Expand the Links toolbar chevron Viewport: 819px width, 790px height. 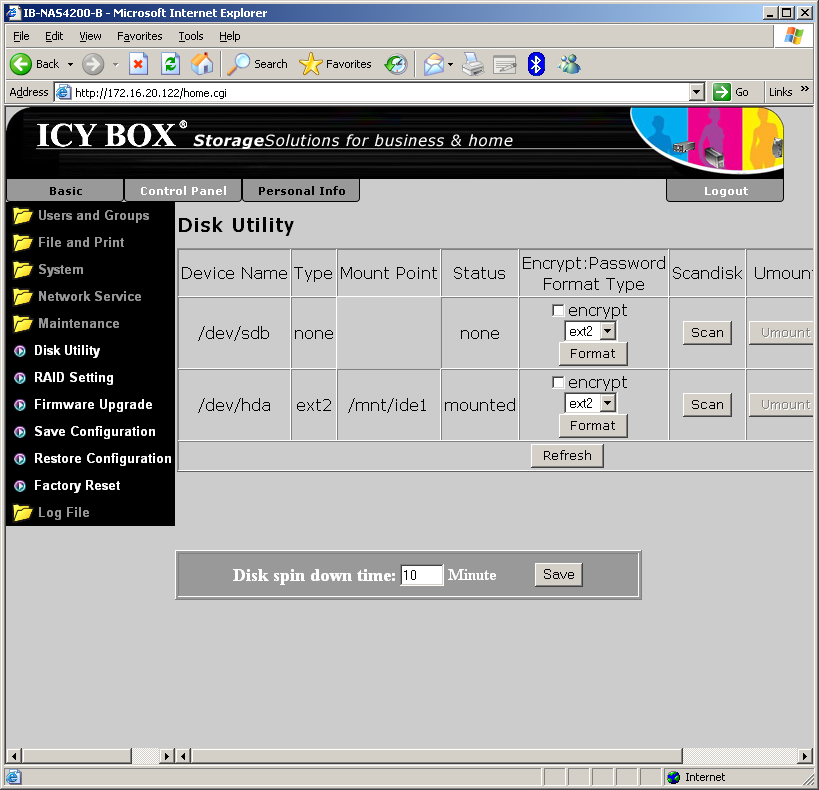(x=805, y=89)
